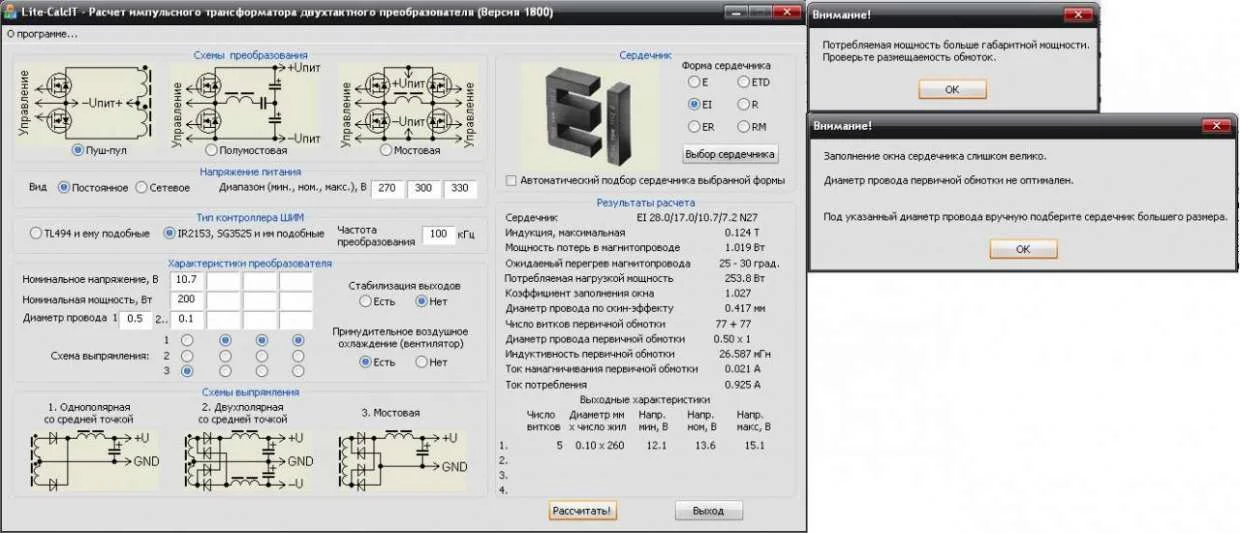Viewport: 1240px width, 533px height.
Task: Select core shape ETD
Action: pos(743,82)
